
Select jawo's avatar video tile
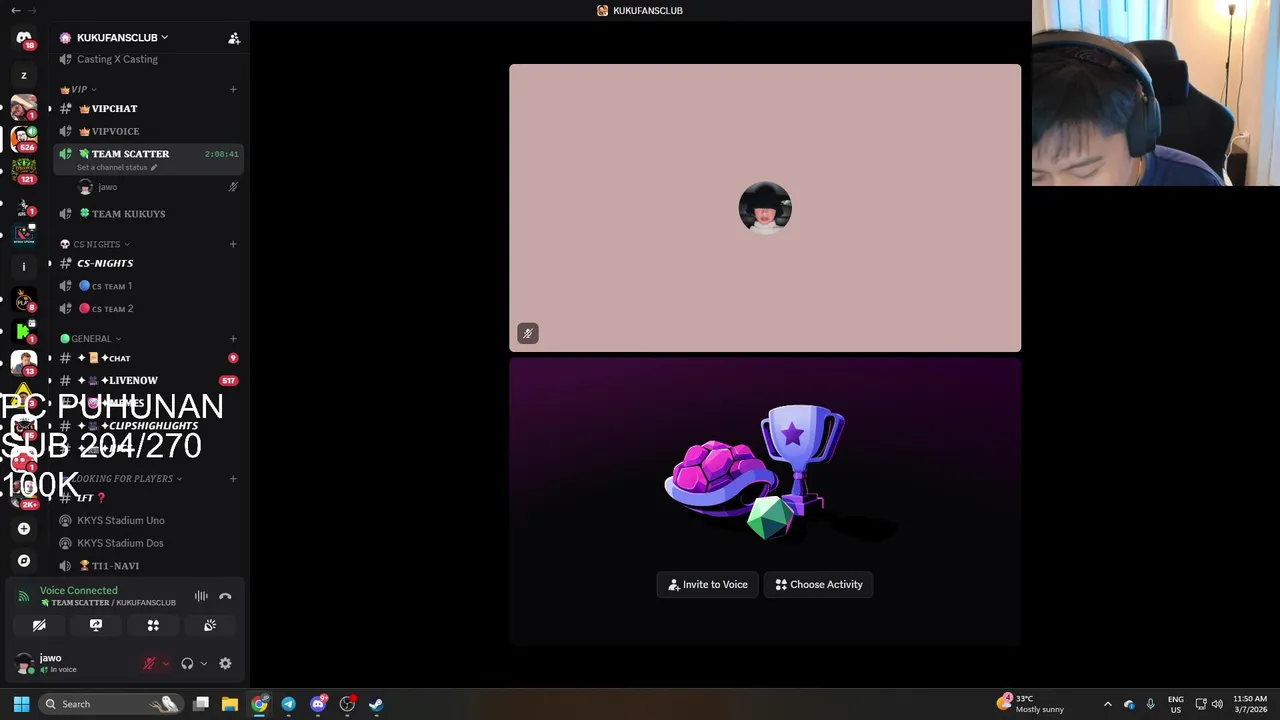(x=765, y=208)
